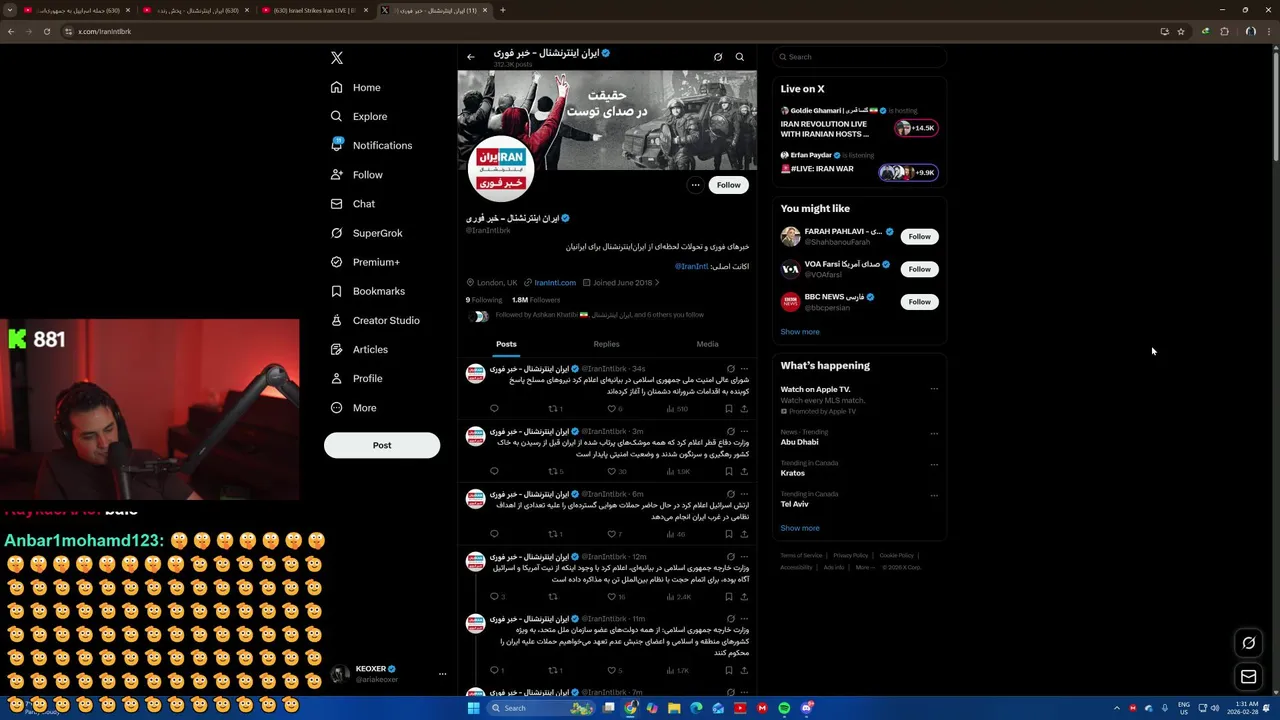
Task: Click Grok icon on the 11m-old post
Action: [x=731, y=619]
